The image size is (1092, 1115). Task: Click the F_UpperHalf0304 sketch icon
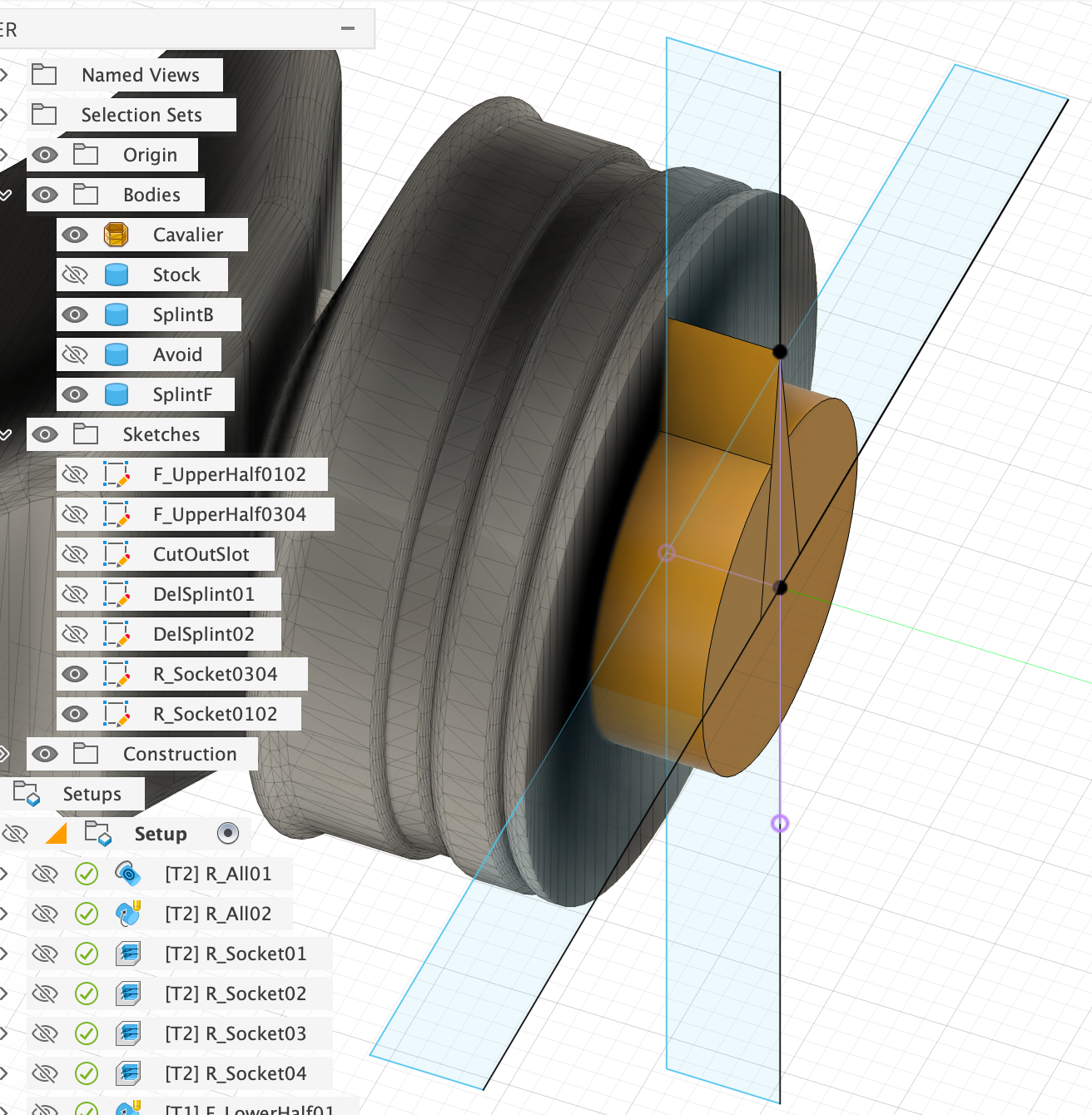coord(117,514)
